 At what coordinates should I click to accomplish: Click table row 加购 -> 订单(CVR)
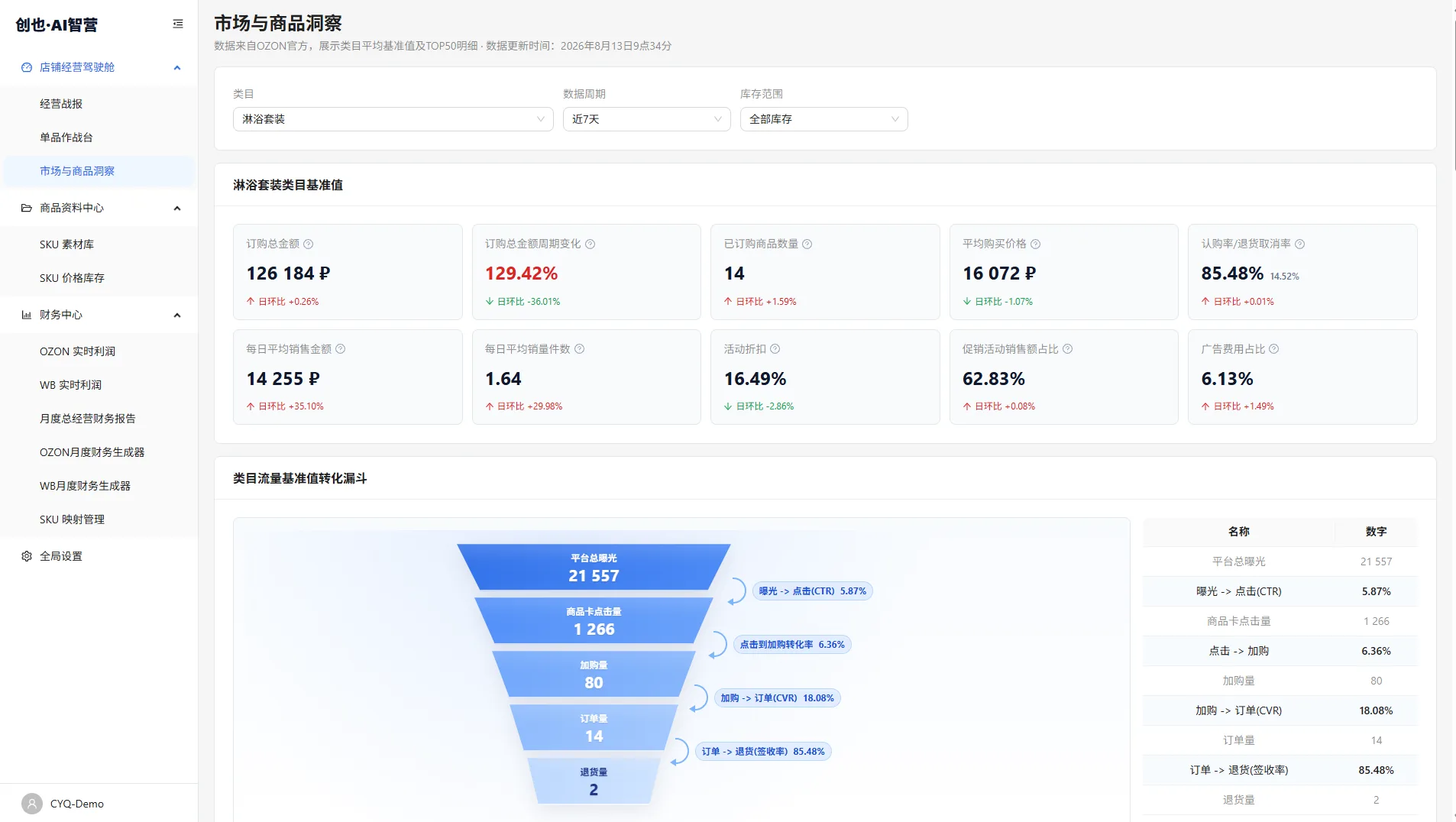(1280, 710)
